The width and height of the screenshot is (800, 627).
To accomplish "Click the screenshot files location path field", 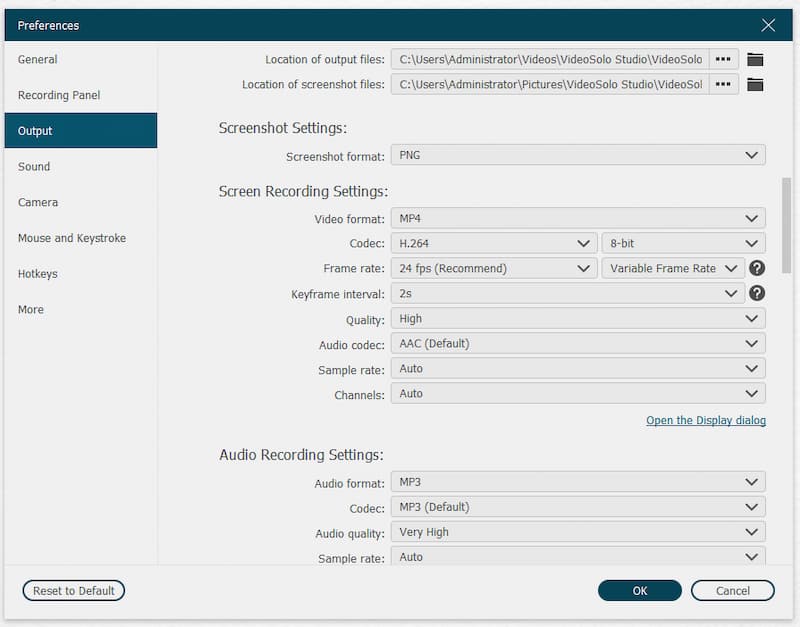I will 550,84.
